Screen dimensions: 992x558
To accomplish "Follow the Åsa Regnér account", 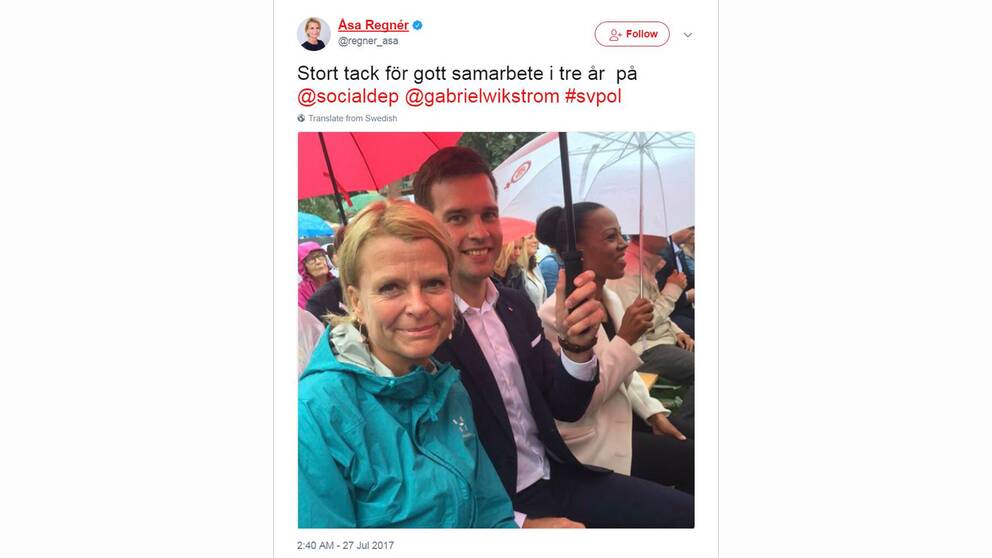I will pos(632,34).
